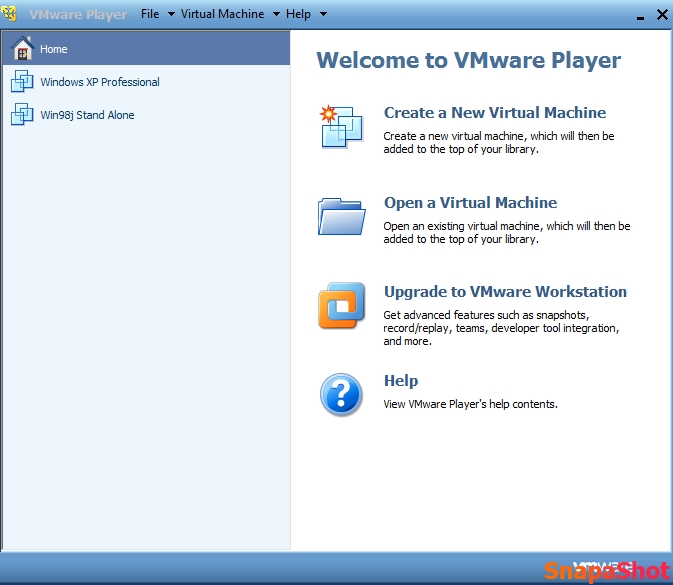
Task: Open the Virtual Machine menu
Action: (222, 14)
